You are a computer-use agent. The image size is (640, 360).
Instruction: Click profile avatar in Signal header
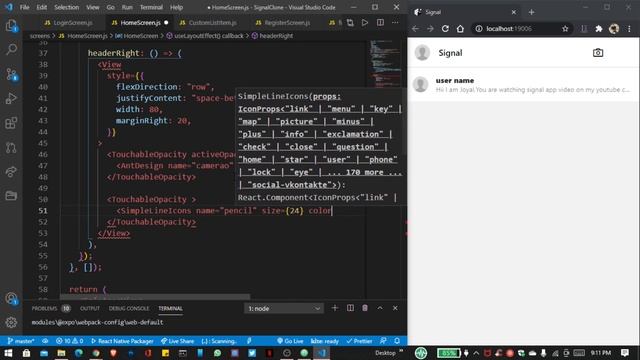point(422,53)
